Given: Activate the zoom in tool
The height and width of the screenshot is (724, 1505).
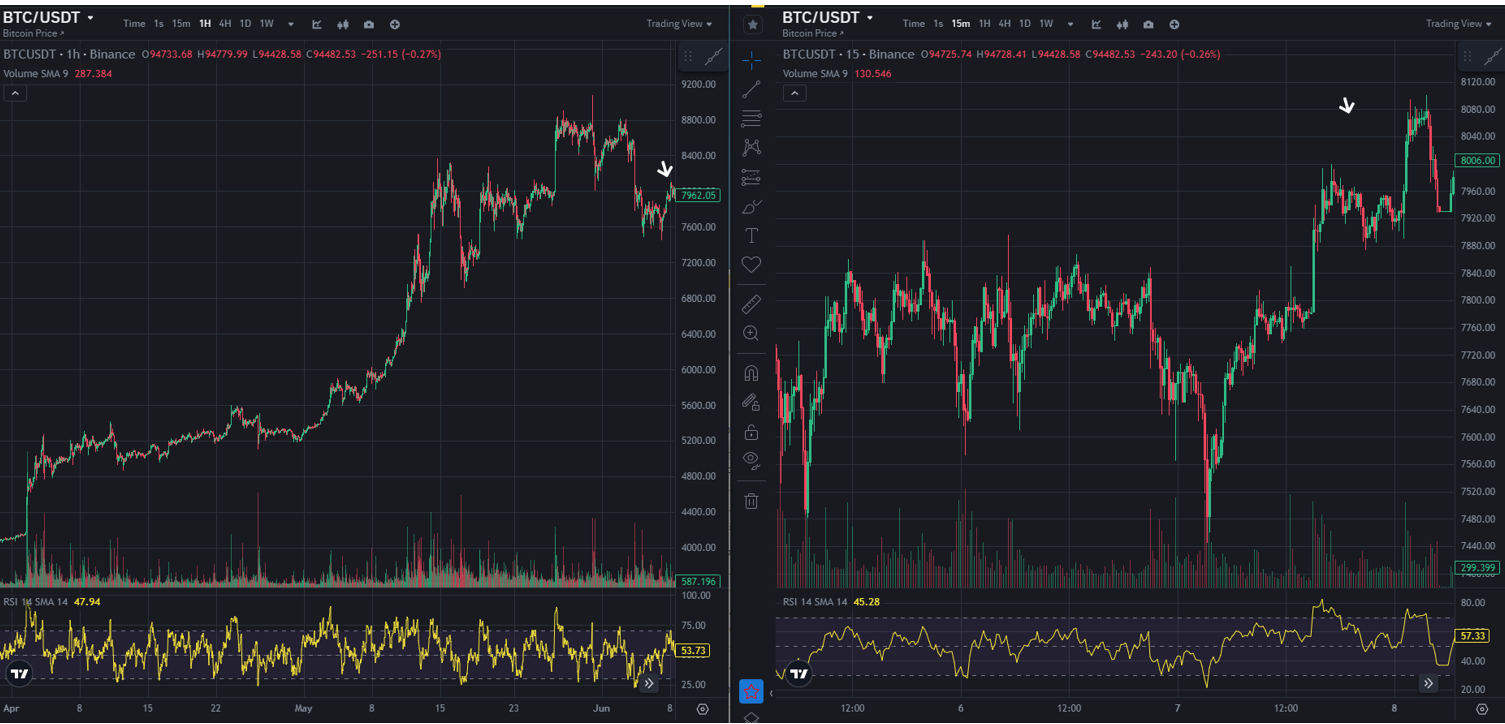Looking at the screenshot, I should click(x=752, y=333).
